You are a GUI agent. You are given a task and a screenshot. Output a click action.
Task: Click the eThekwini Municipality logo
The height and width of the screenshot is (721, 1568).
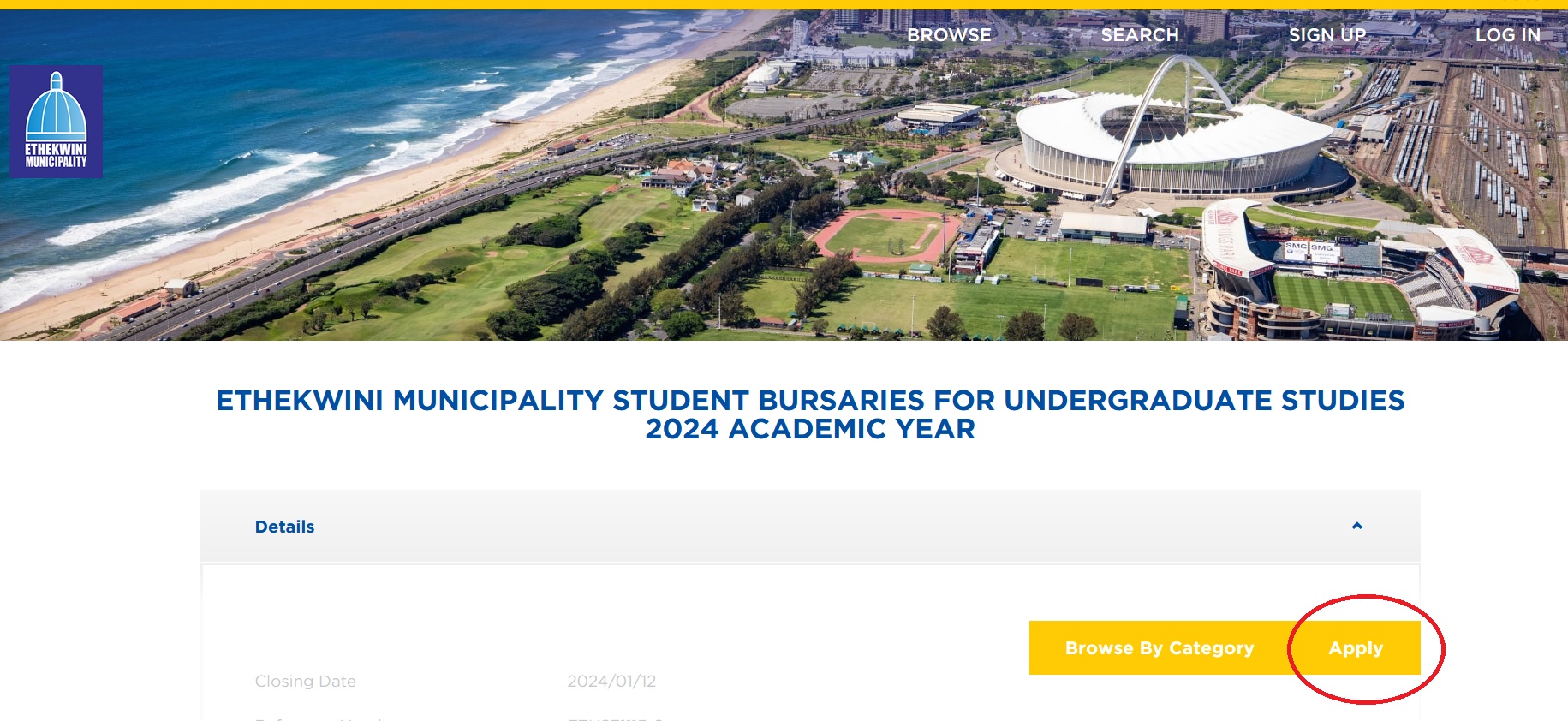pyautogui.click(x=57, y=122)
